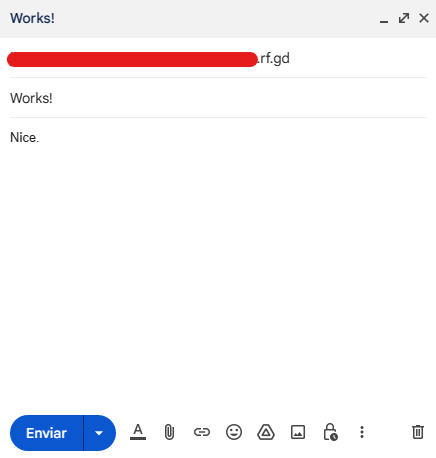Open formatting options with the underlined A icon
This screenshot has width=436, height=458.
138,432
